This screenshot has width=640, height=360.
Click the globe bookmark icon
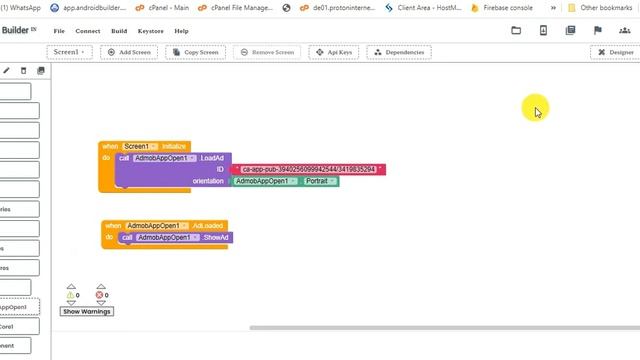point(287,8)
